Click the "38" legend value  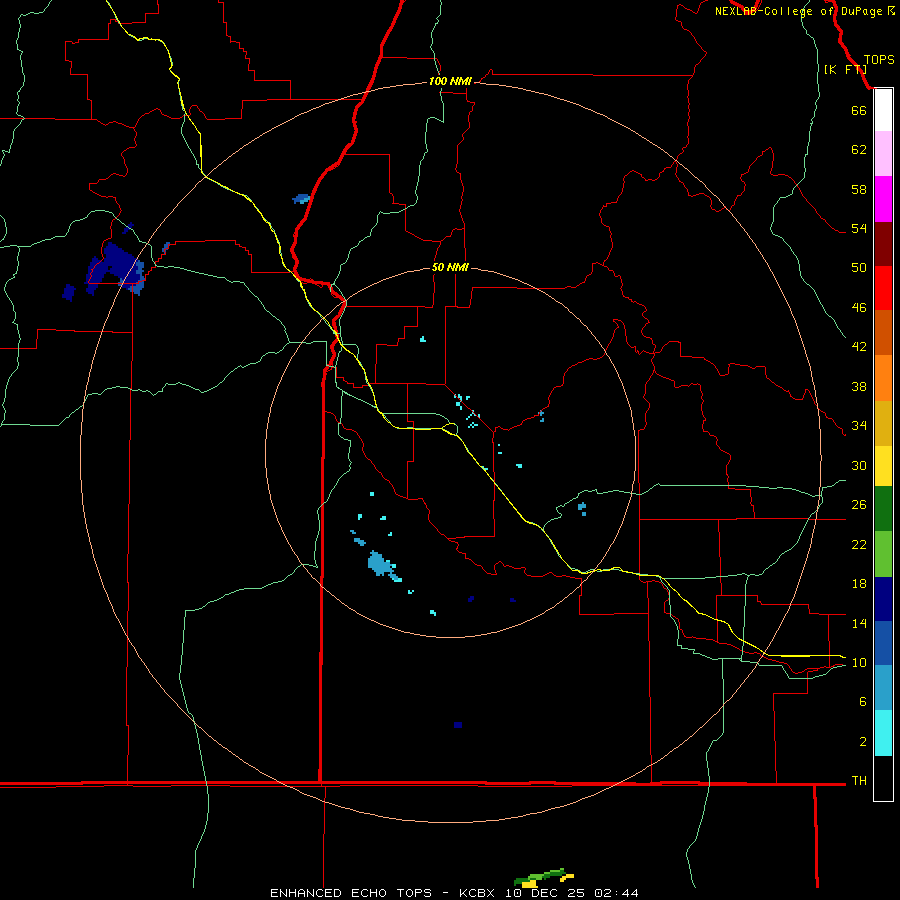[859, 386]
